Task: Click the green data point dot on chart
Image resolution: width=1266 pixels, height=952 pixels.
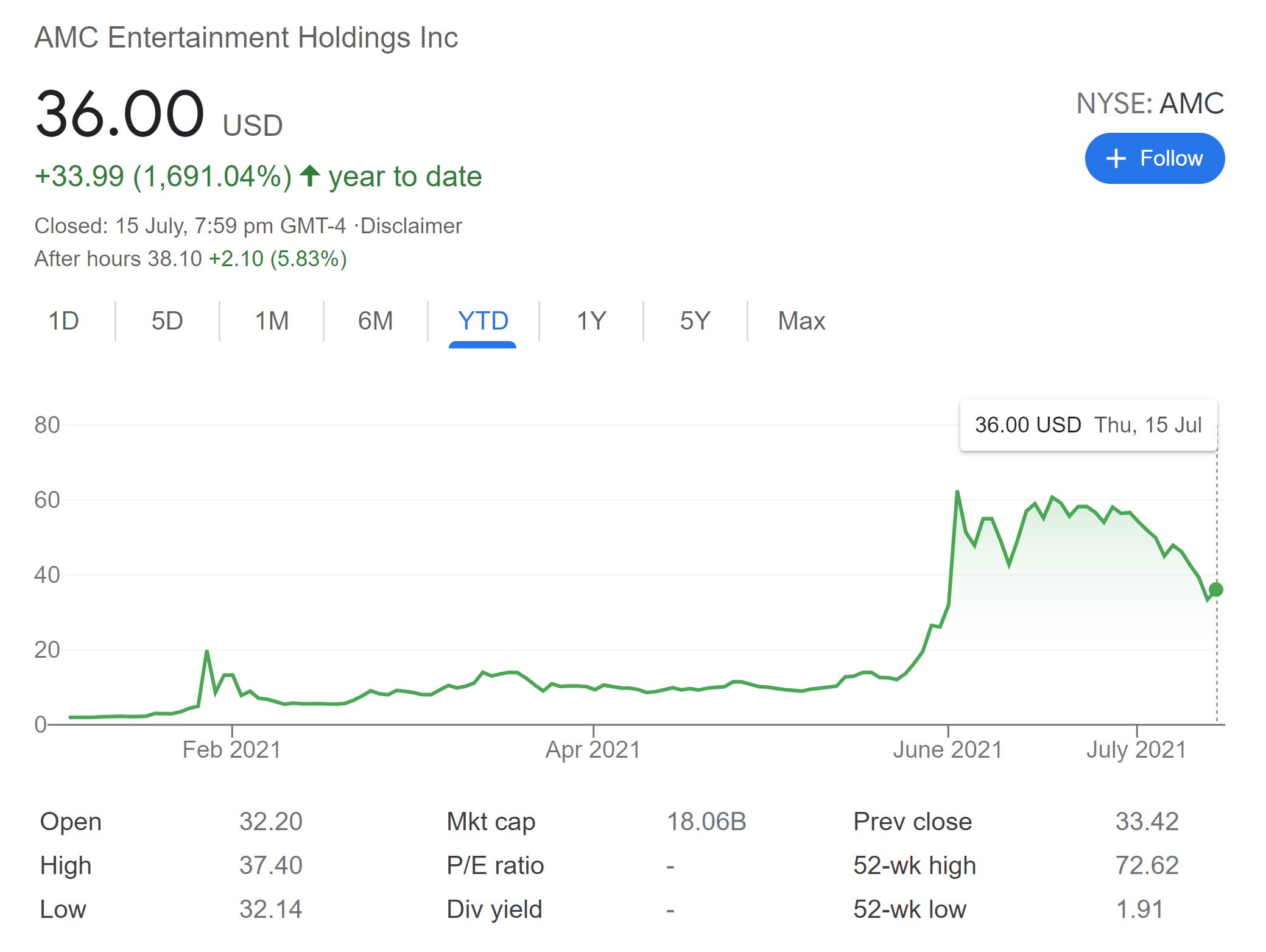Action: tap(1215, 590)
